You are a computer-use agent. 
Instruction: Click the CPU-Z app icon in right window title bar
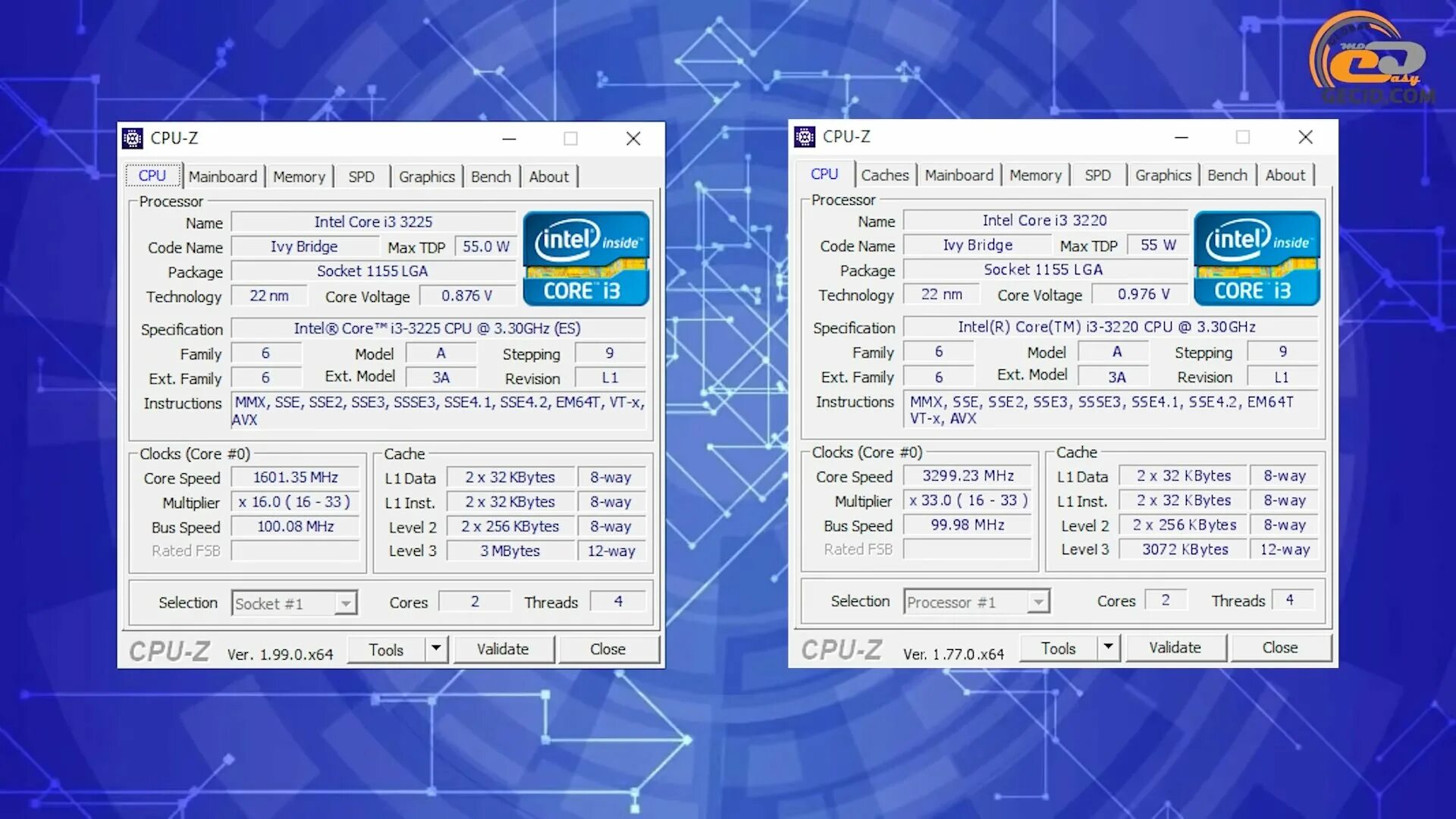tap(805, 136)
